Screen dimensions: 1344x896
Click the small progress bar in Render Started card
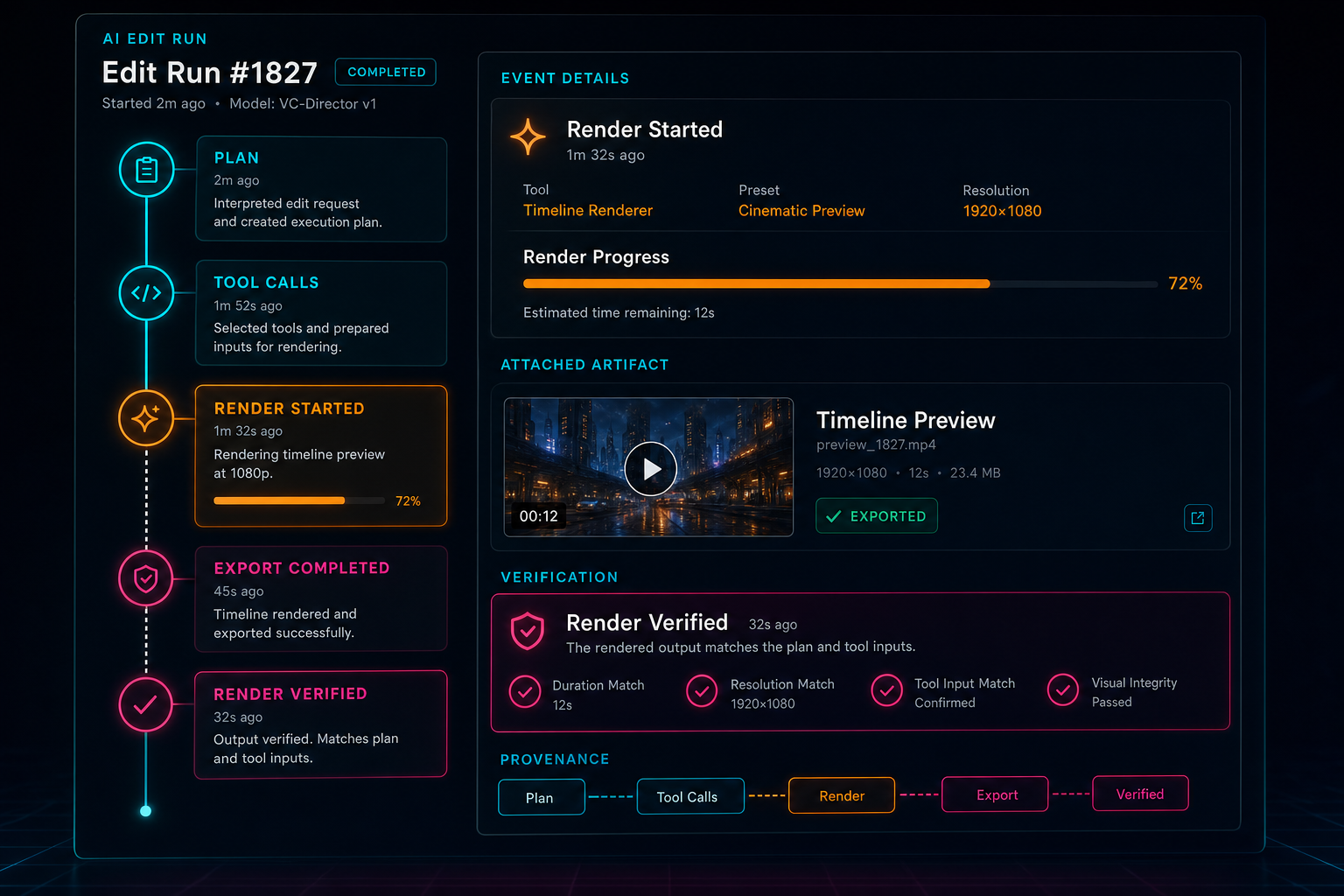[x=299, y=500]
